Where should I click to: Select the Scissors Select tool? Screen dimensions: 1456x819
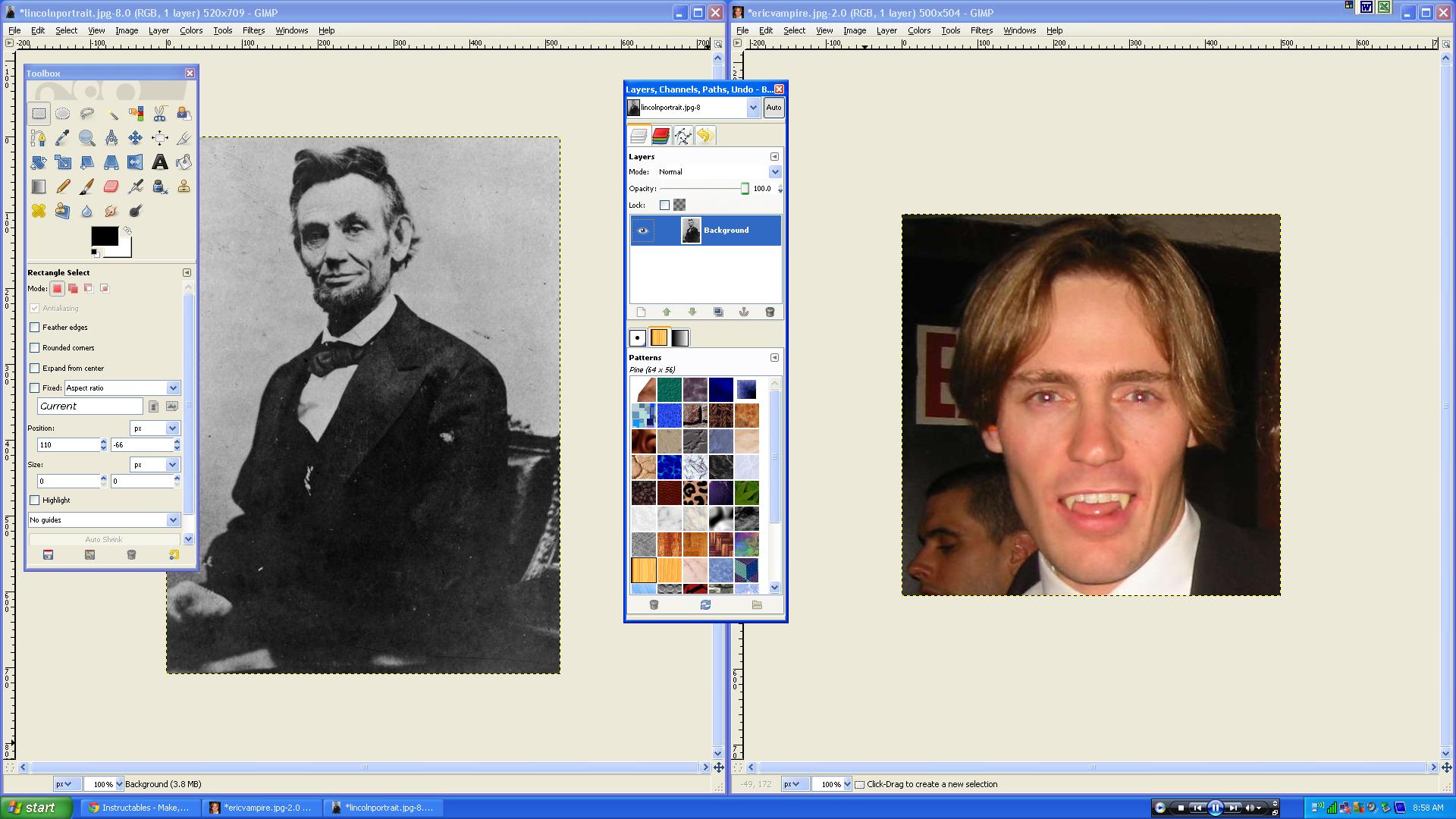coord(160,114)
